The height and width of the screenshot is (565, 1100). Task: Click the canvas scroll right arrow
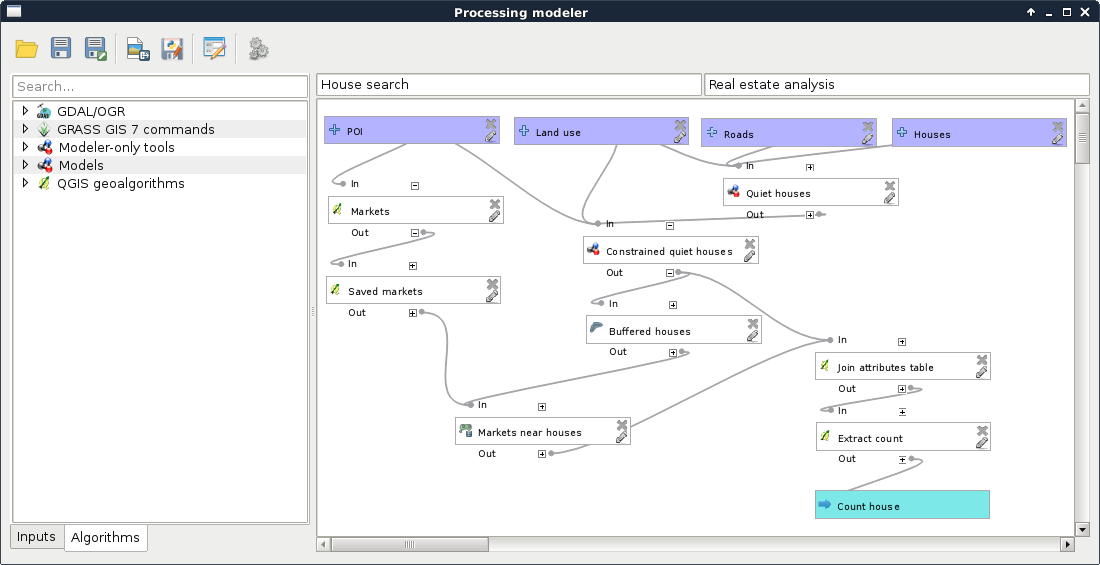click(1068, 545)
